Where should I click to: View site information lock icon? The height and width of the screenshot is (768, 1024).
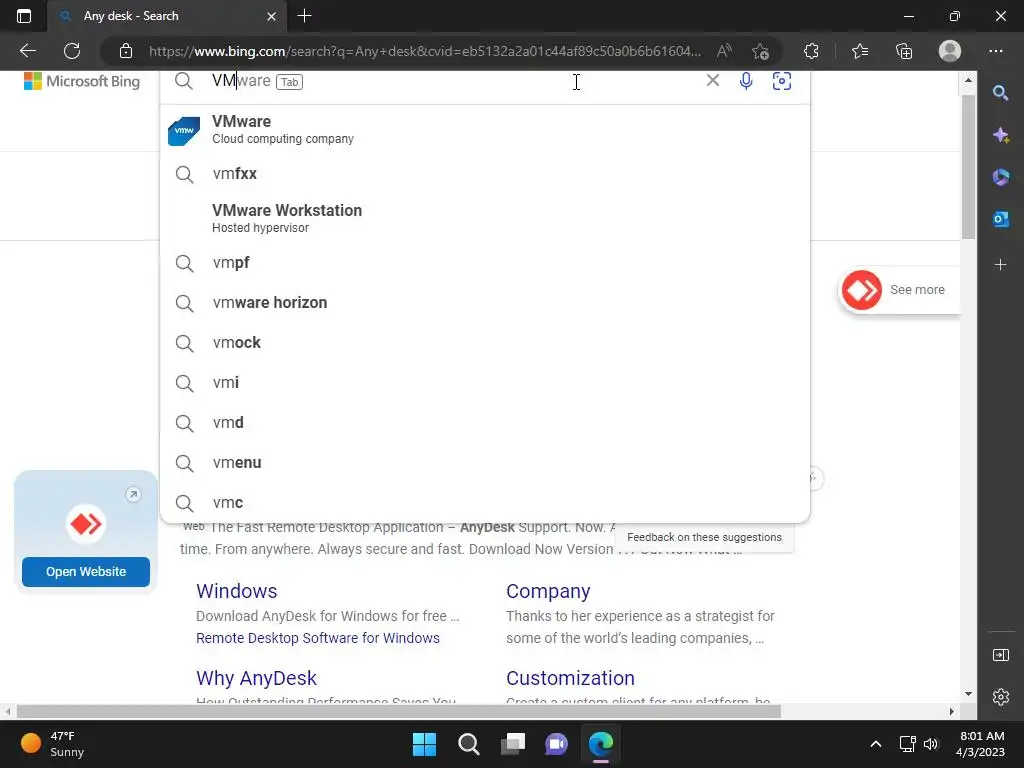(x=126, y=51)
